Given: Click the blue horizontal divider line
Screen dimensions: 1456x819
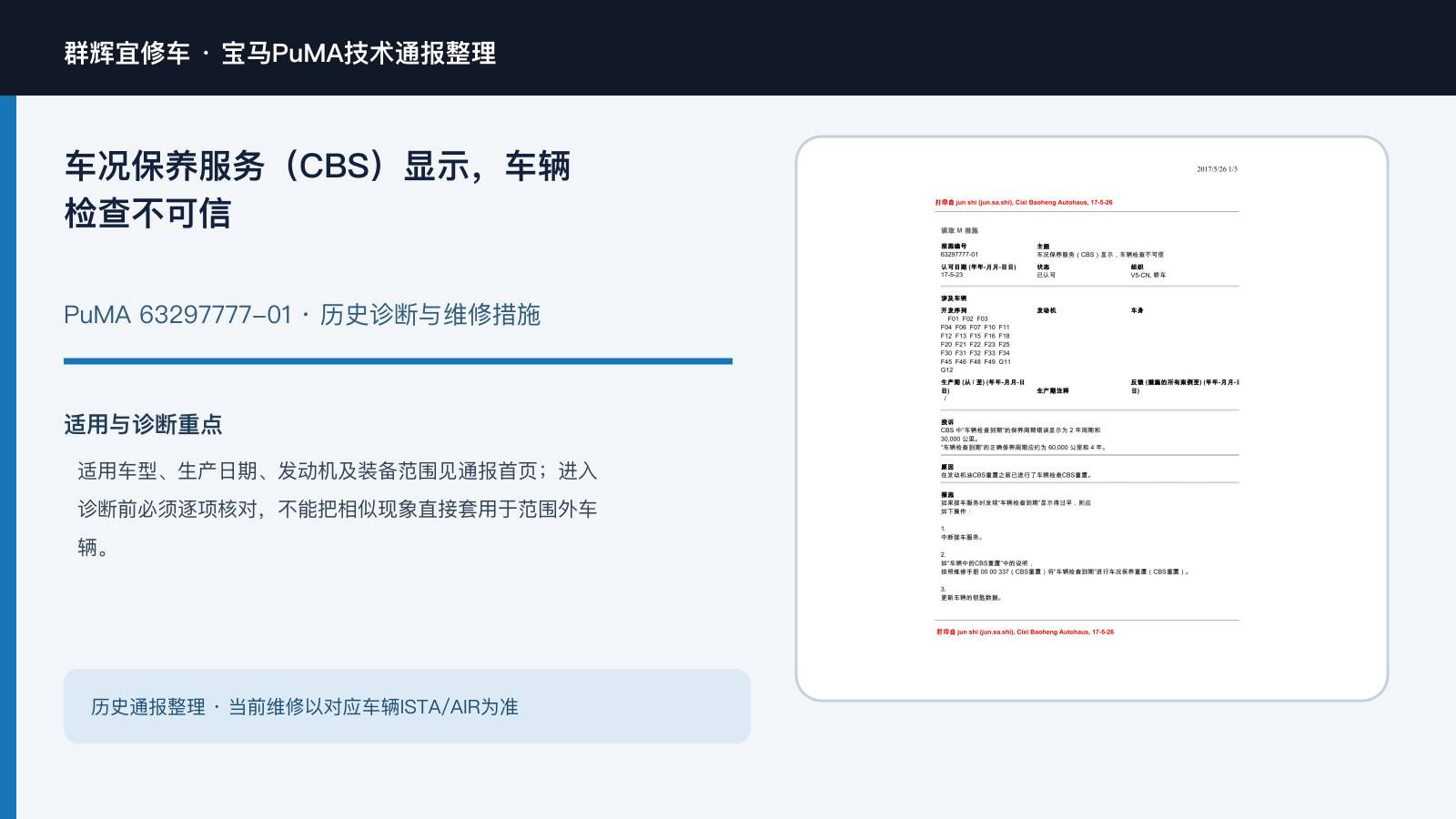Looking at the screenshot, I should click(x=398, y=361).
